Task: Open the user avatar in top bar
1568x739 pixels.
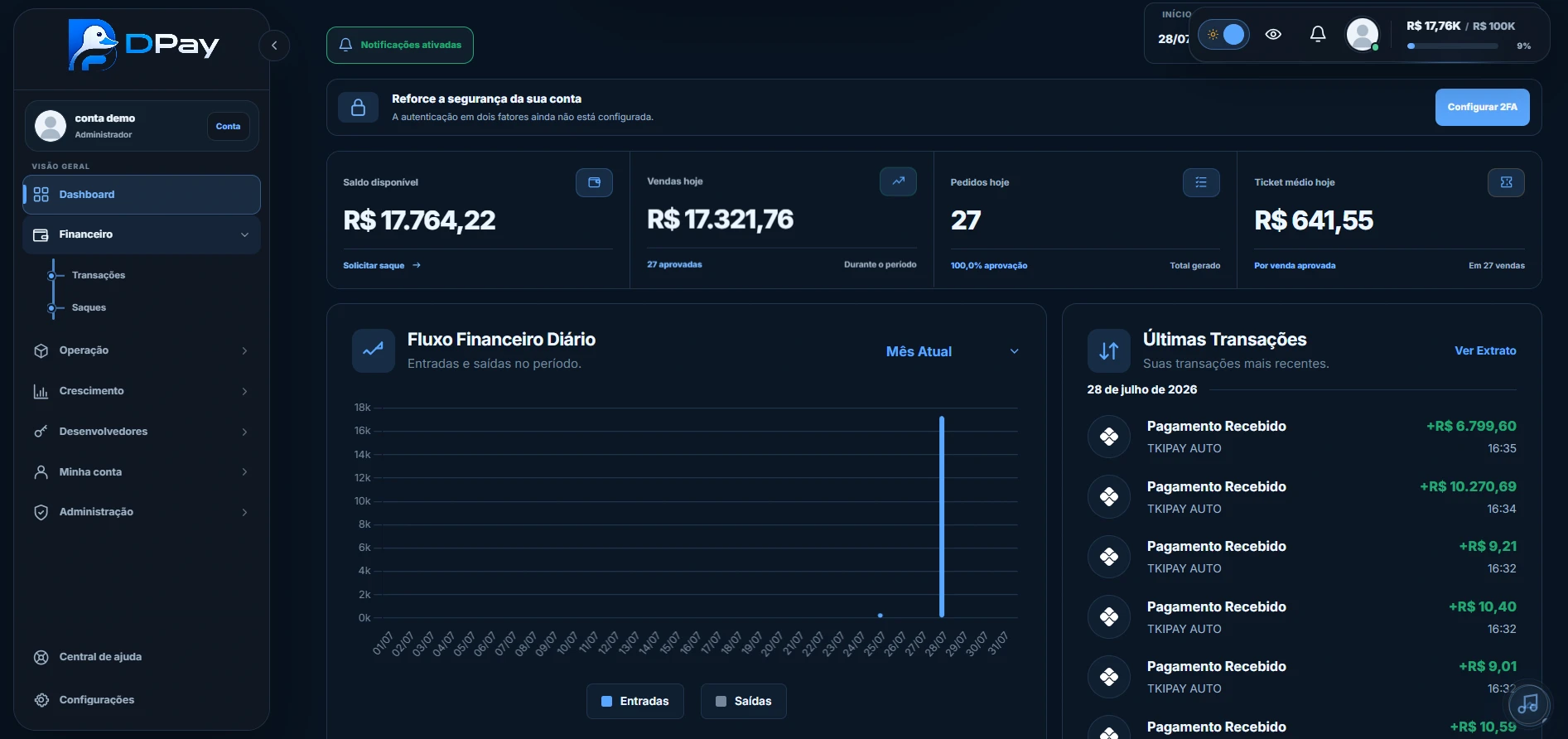Action: click(1363, 34)
